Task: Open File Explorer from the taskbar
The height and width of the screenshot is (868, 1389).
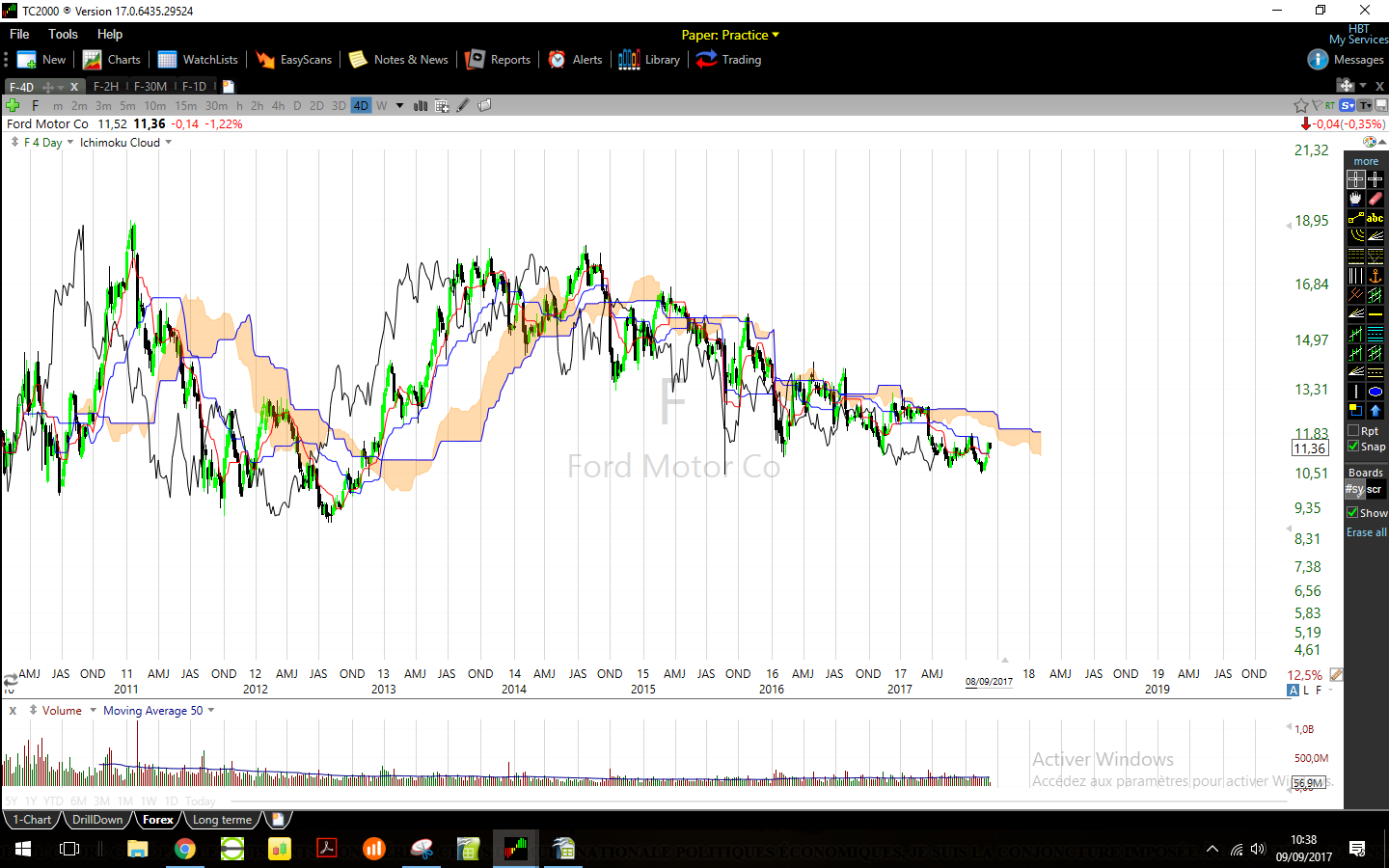Action: point(137,849)
